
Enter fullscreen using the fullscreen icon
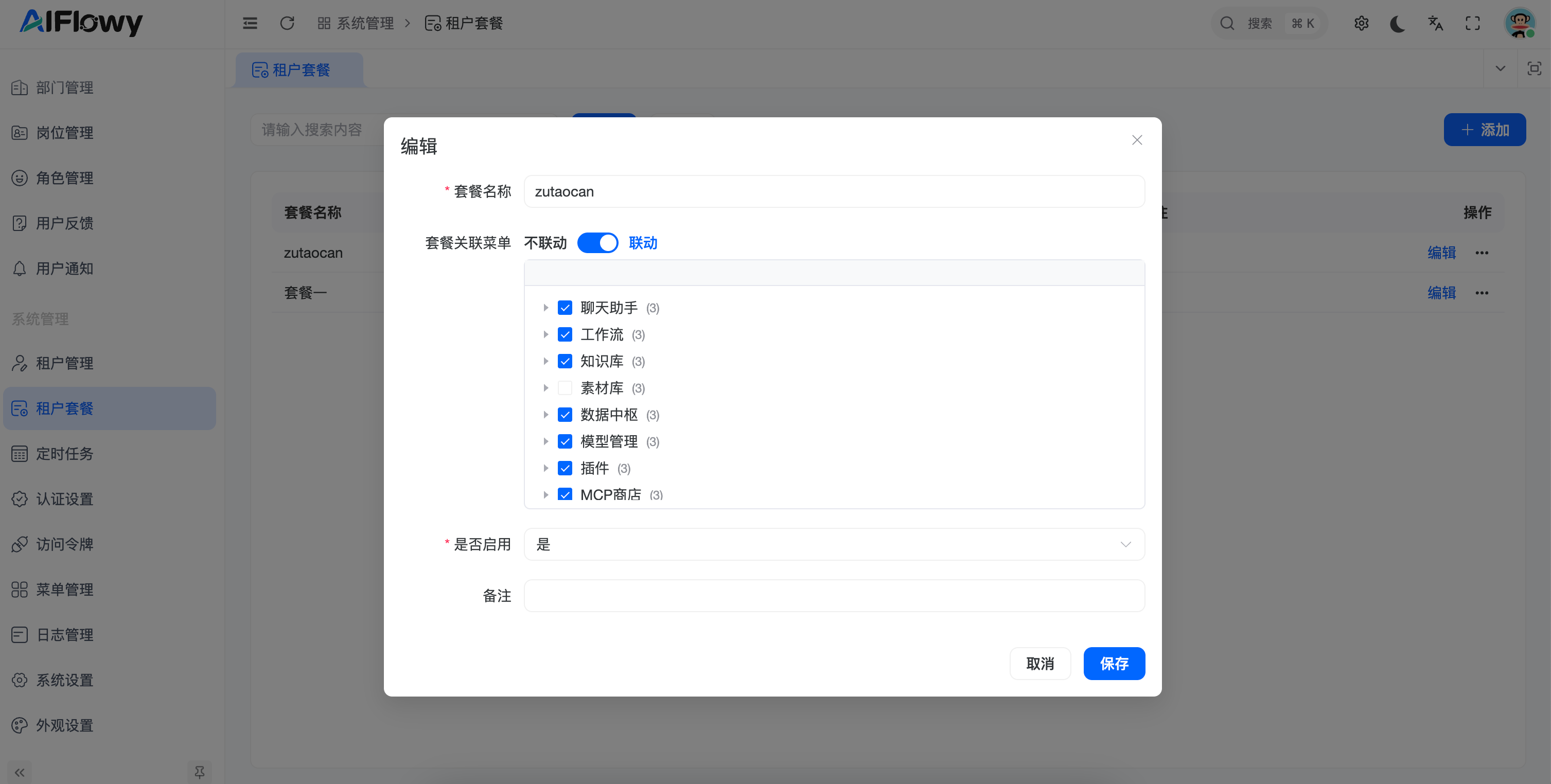tap(1473, 23)
